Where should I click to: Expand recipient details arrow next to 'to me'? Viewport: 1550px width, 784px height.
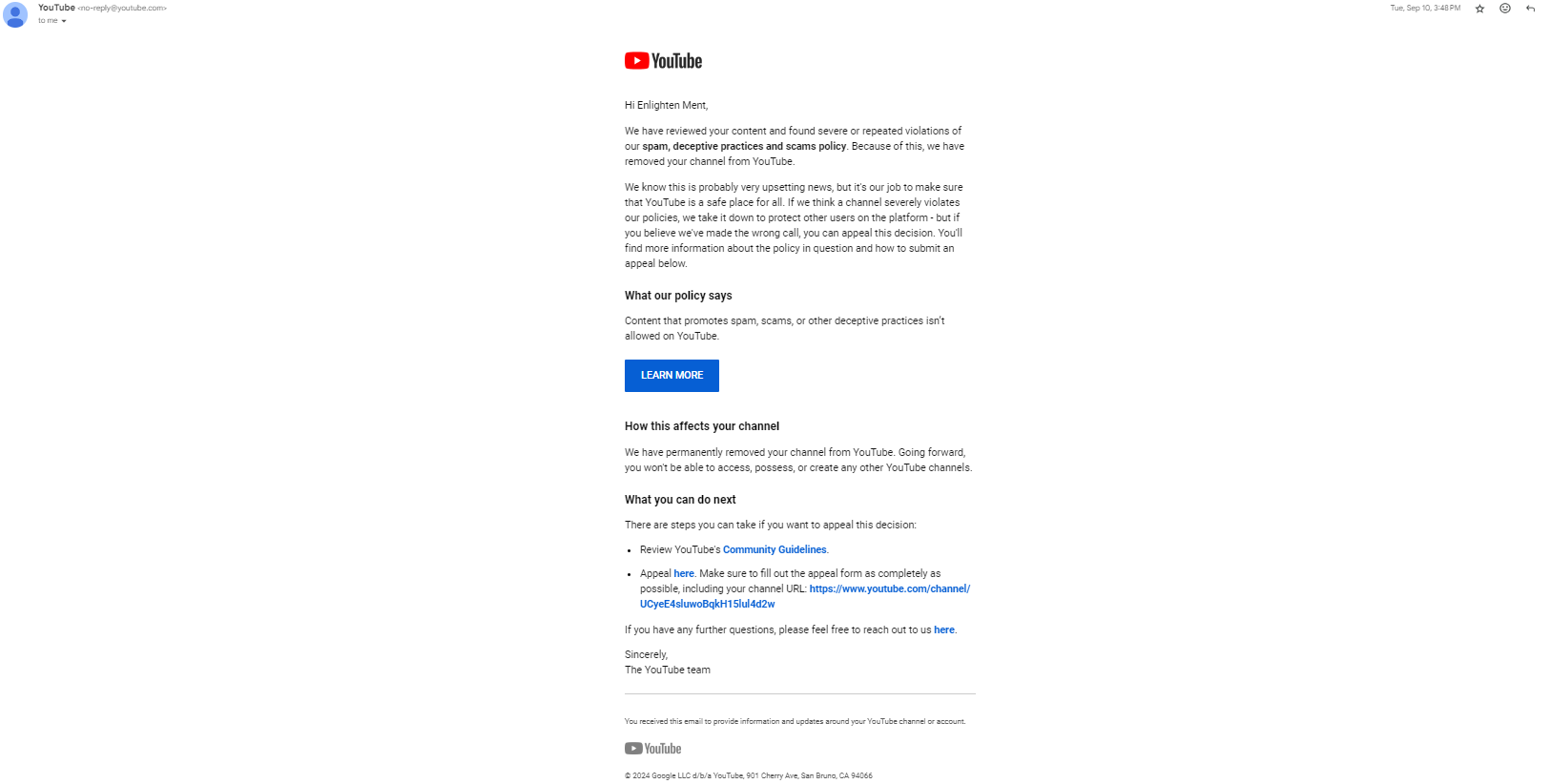tap(64, 21)
